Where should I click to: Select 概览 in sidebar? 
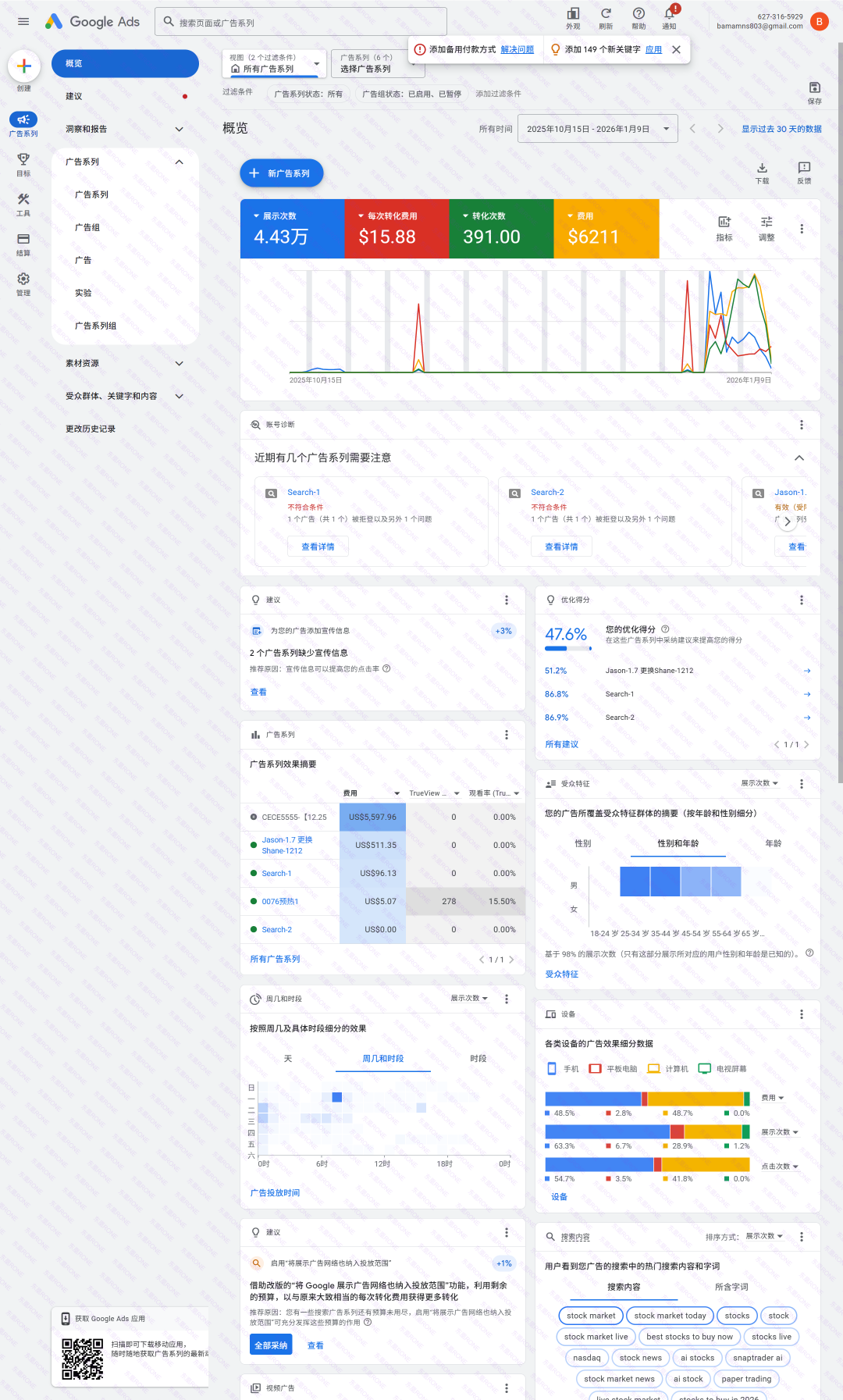[125, 63]
